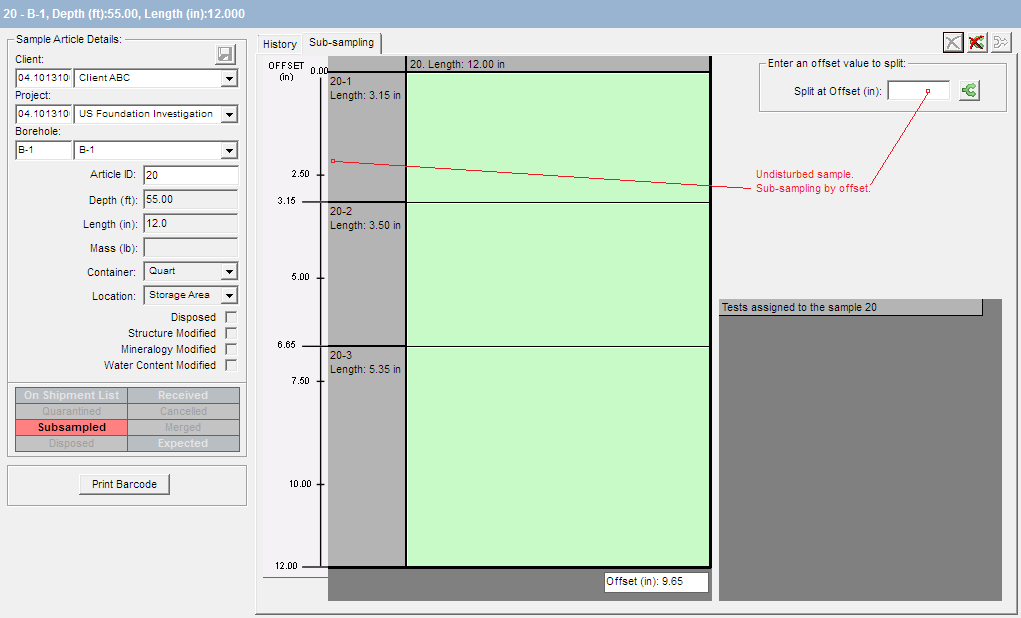Select the Sub-sampling tab
Image resolution: width=1021 pixels, height=618 pixels.
(341, 43)
